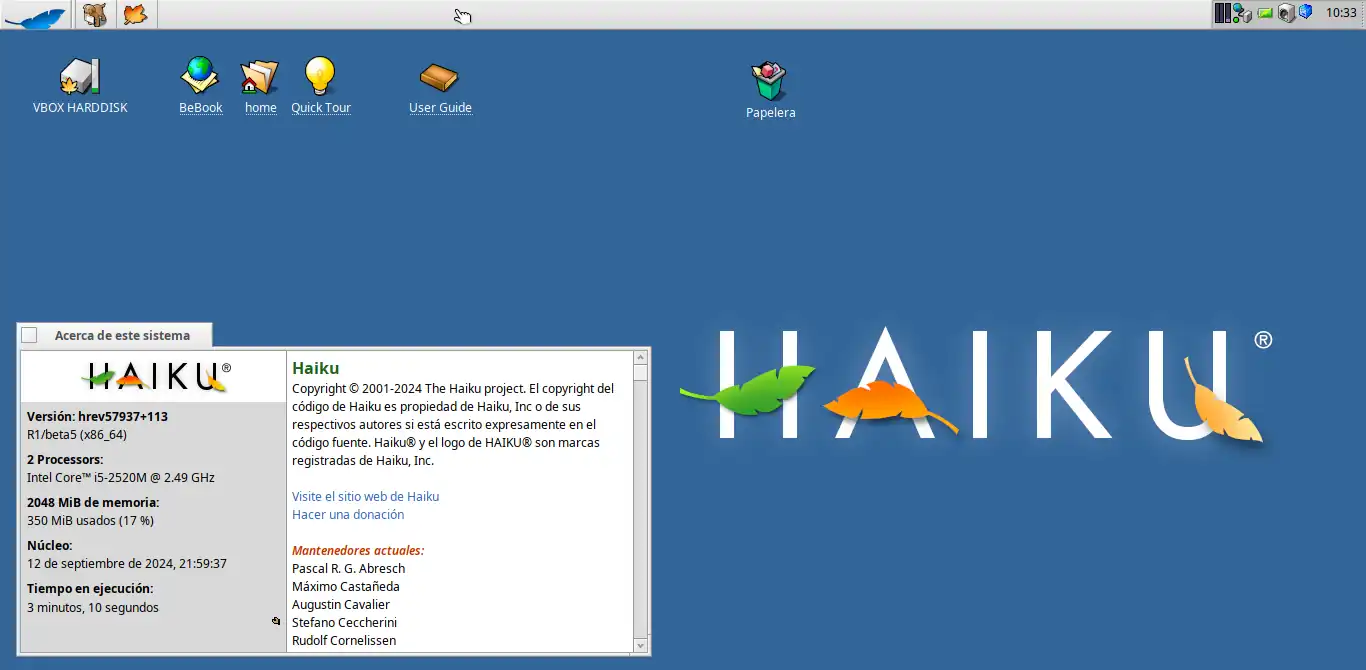Open the Visite el sitio web de Haiku link
The image size is (1366, 670).
click(365, 496)
